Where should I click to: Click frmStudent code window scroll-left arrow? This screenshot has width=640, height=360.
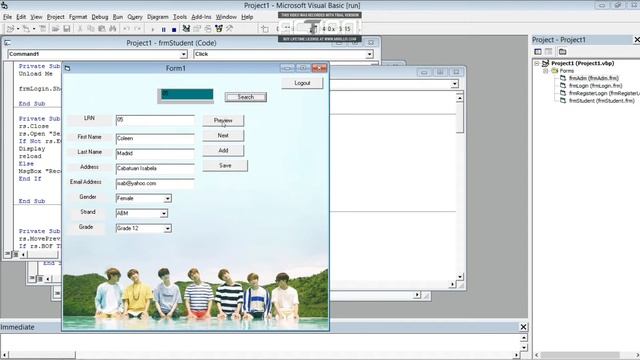[23, 254]
